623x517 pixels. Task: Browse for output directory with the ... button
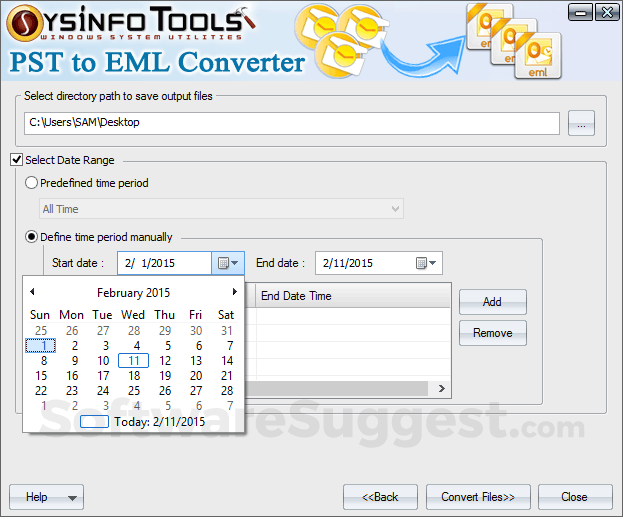tap(581, 123)
